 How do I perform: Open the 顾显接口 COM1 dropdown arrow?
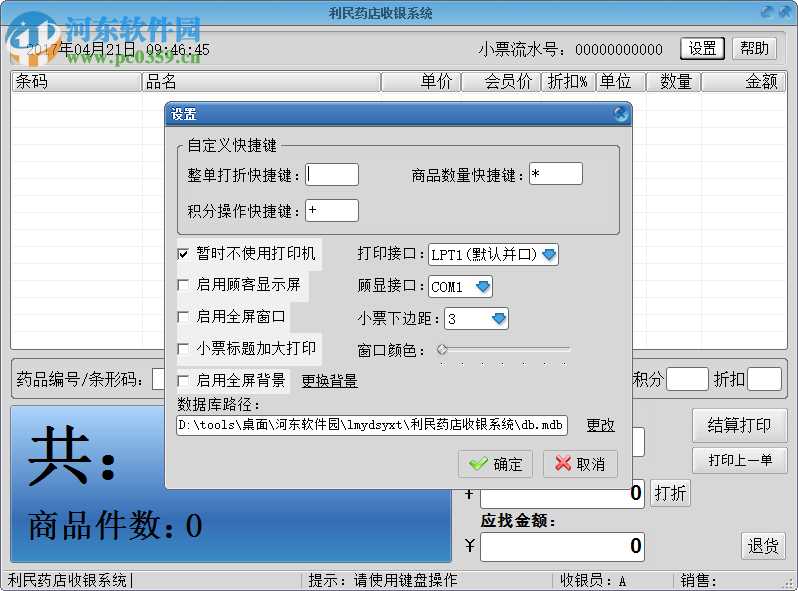482,287
